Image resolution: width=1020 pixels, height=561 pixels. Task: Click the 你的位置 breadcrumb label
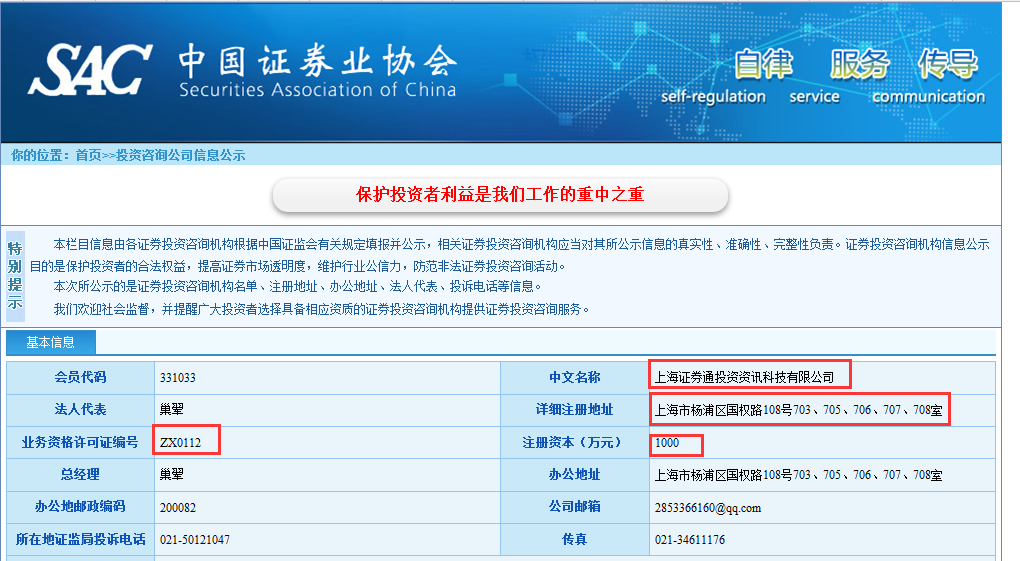point(40,156)
